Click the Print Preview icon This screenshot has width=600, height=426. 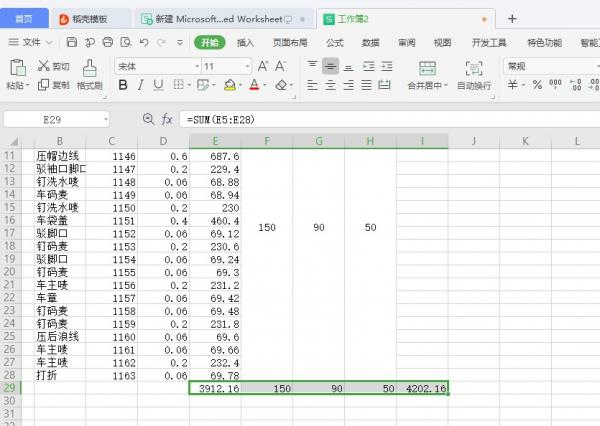click(x=126, y=42)
